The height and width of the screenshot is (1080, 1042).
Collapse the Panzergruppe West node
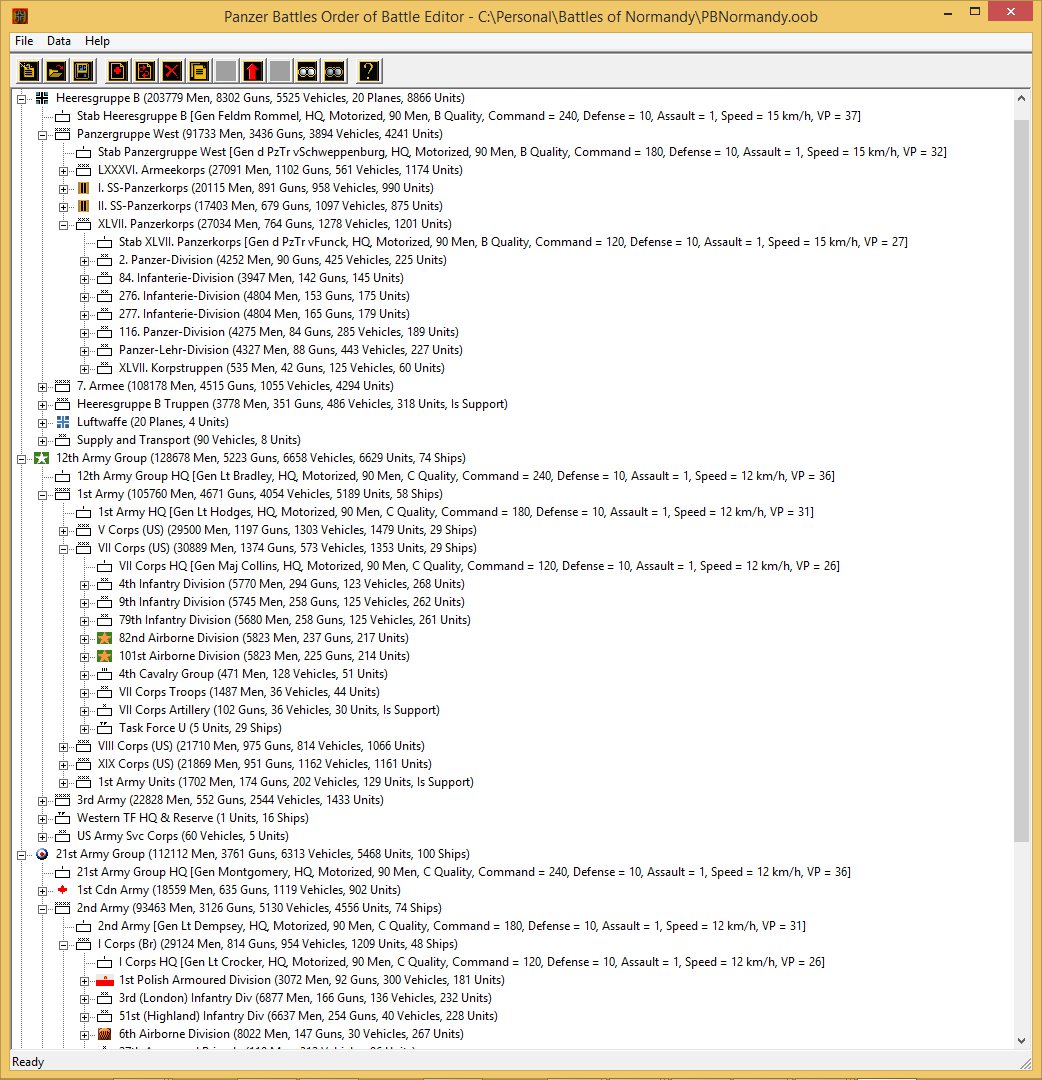42,134
